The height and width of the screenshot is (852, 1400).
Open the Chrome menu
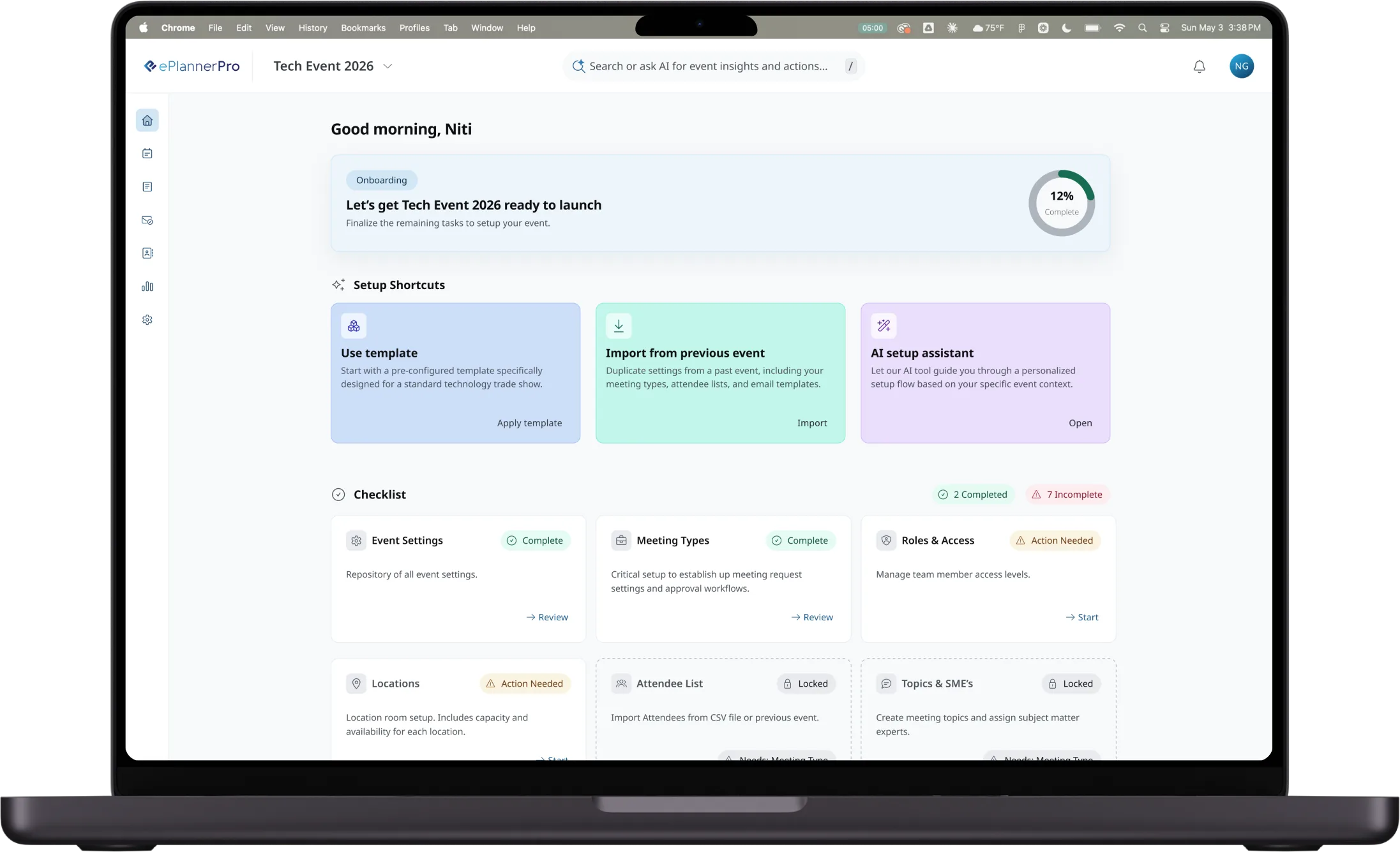pos(178,28)
